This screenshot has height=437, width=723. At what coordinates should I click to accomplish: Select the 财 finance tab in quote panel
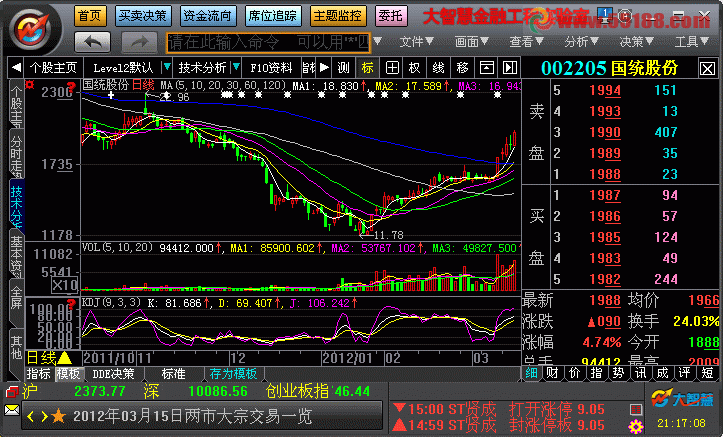click(x=552, y=373)
